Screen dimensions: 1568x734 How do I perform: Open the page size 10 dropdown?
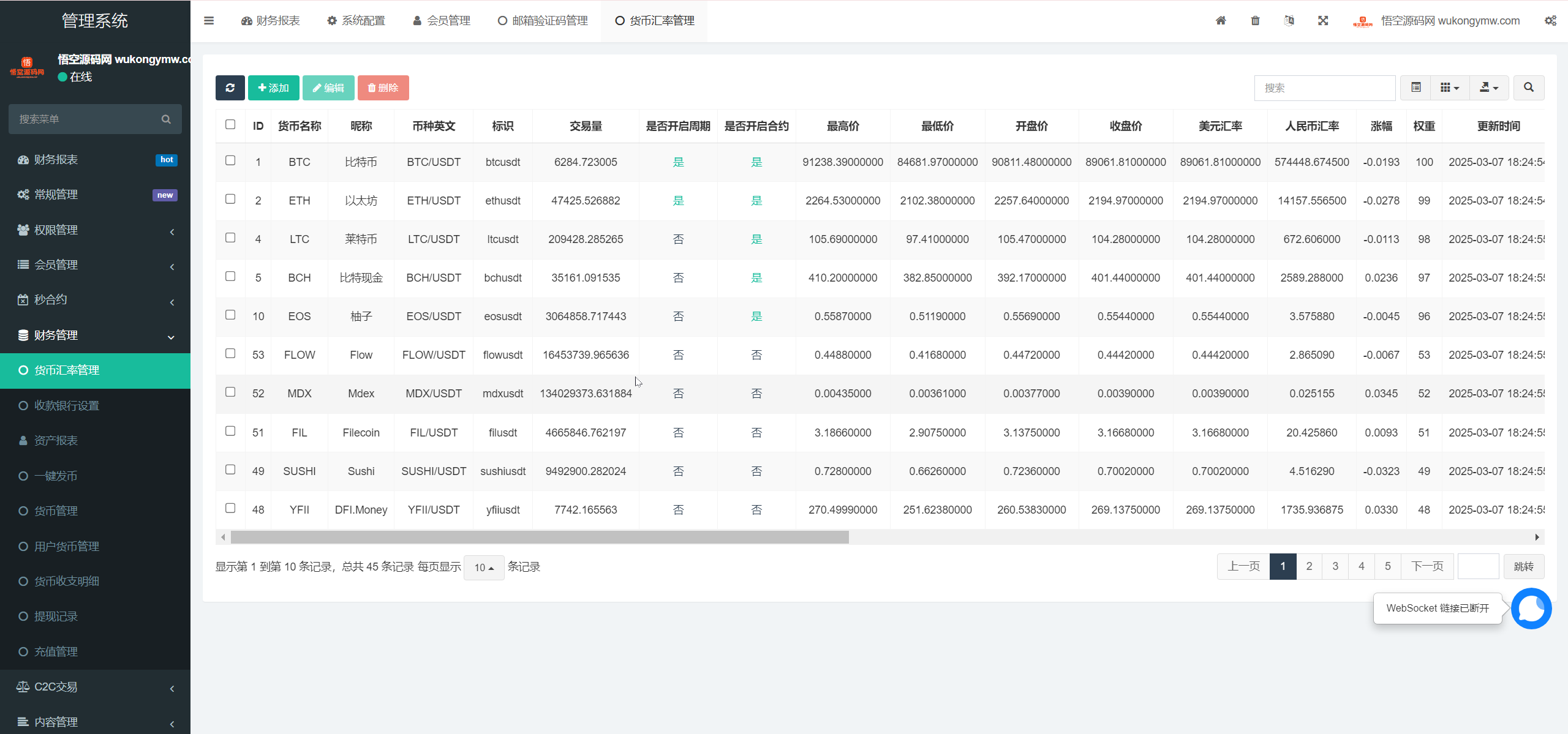(484, 567)
